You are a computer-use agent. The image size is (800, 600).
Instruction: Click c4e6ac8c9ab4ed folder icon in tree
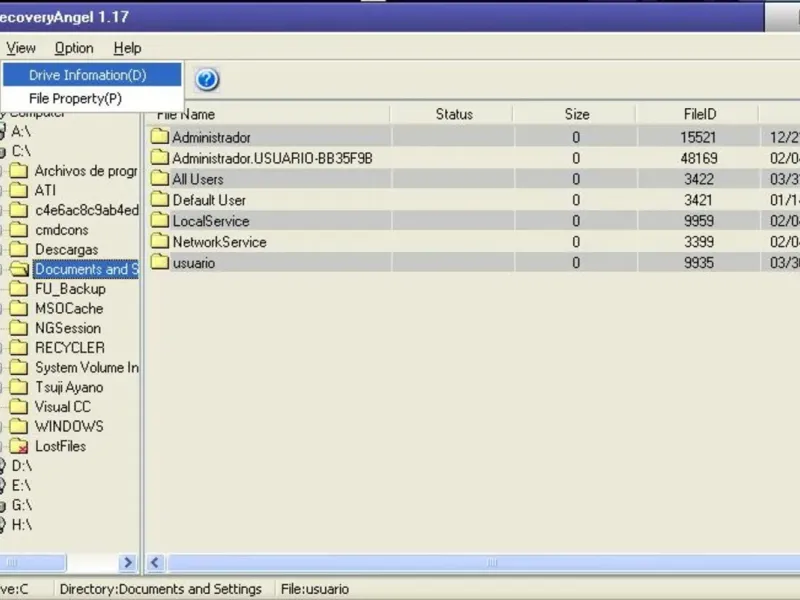19,210
